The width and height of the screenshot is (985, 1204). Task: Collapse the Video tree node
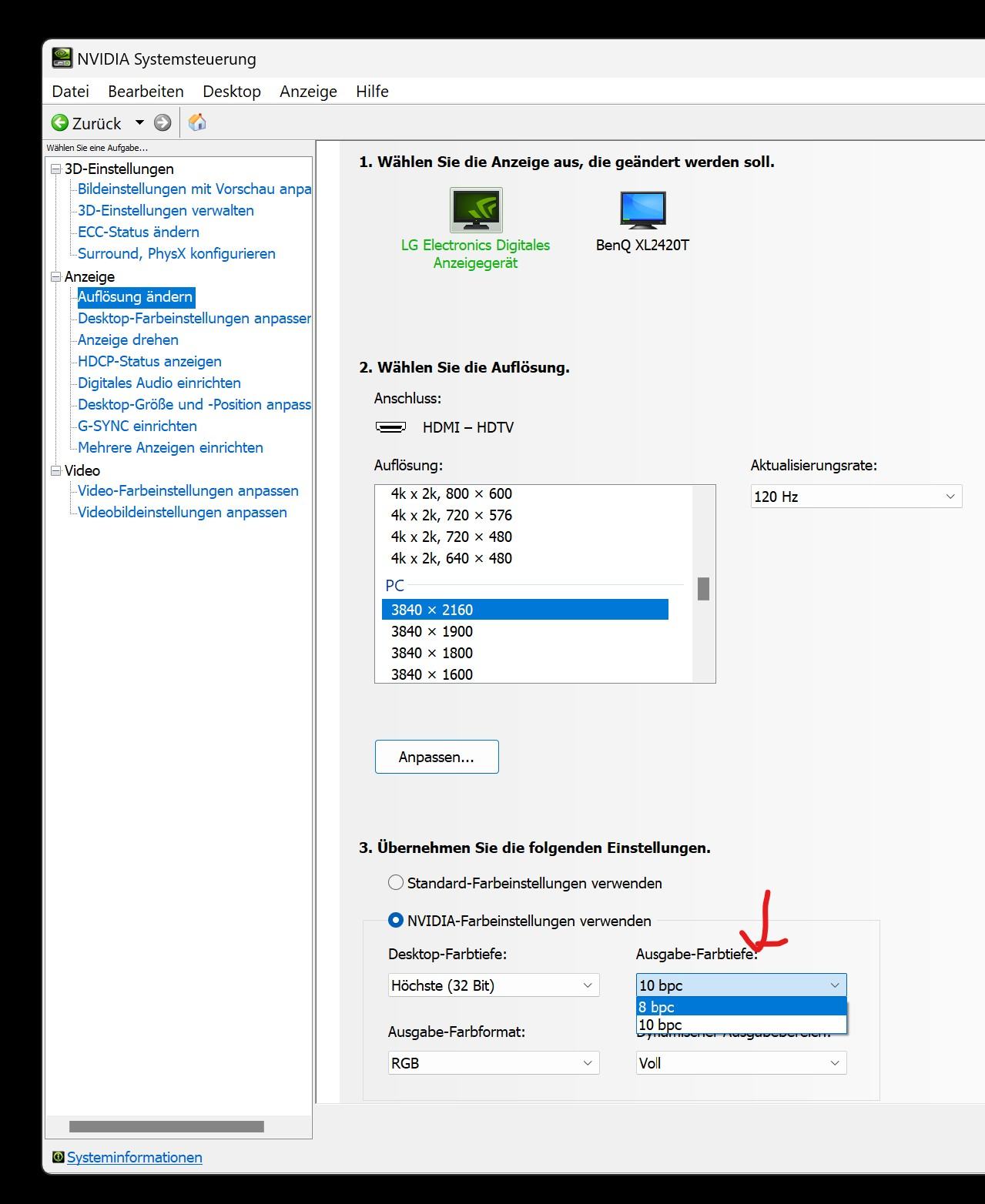coord(55,470)
